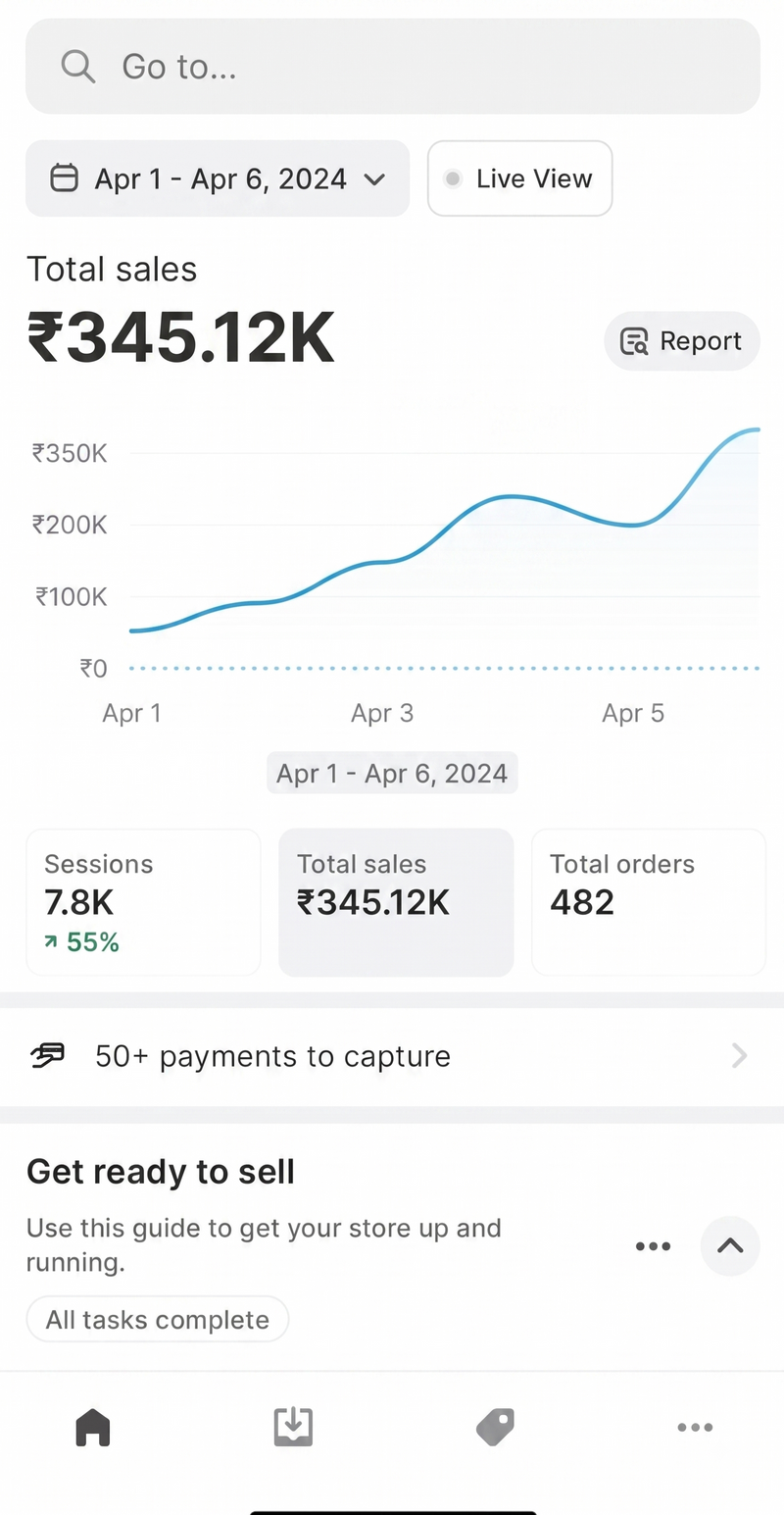Click the Apr 1 - Apr 6, 2024 chart label
Image resolution: width=784 pixels, height=1515 pixels.
(392, 773)
